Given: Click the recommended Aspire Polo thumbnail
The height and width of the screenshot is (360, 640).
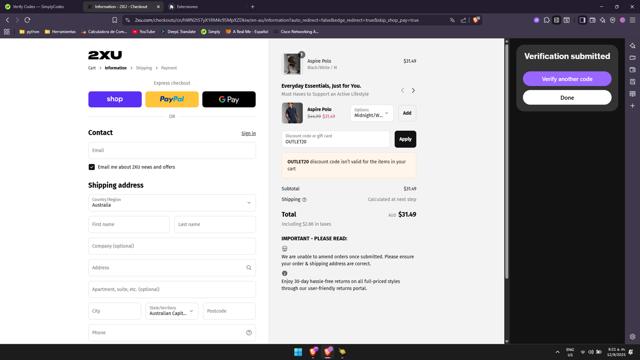Looking at the screenshot, I should click(x=292, y=113).
